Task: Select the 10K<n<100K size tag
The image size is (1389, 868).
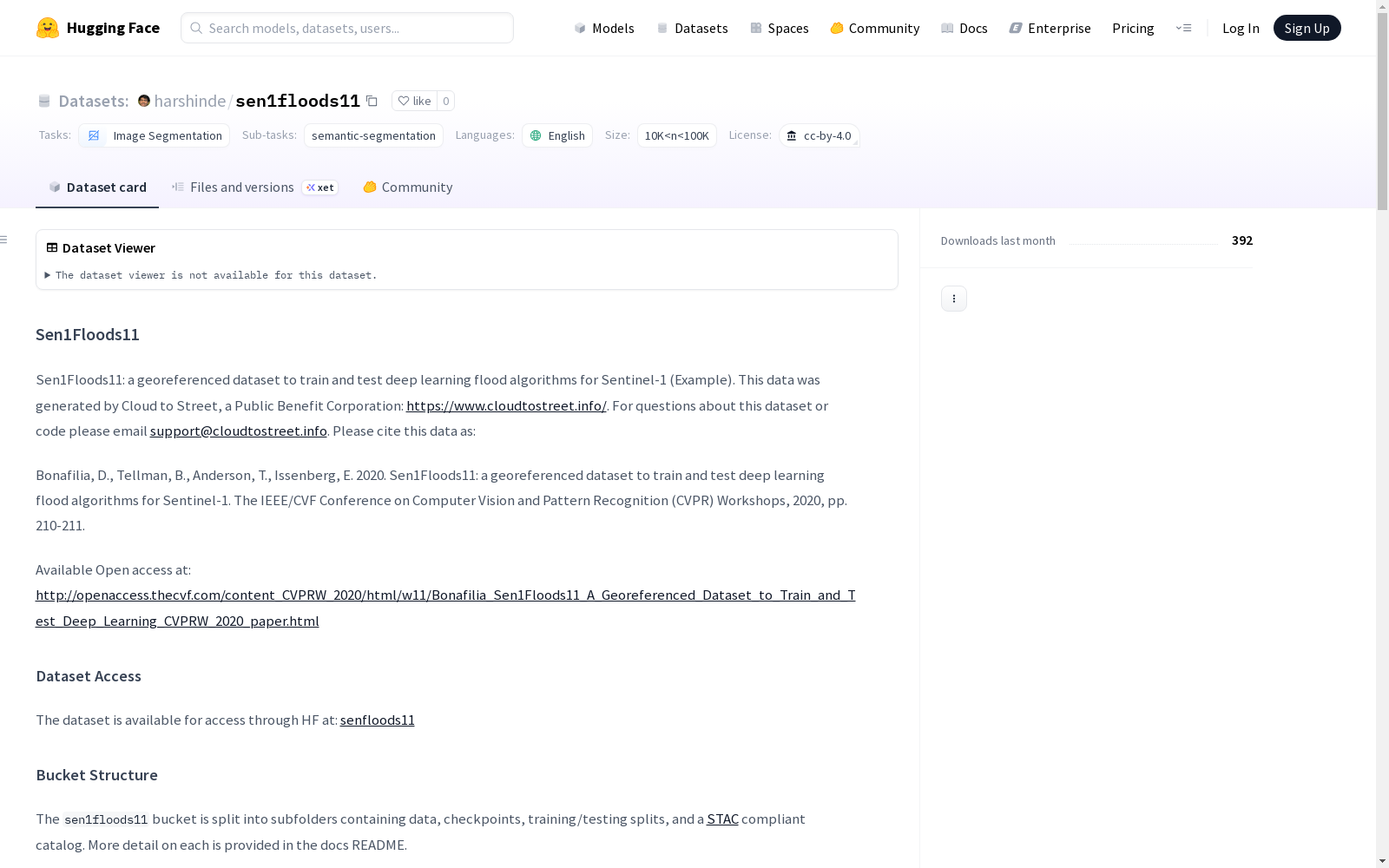Action: [677, 135]
